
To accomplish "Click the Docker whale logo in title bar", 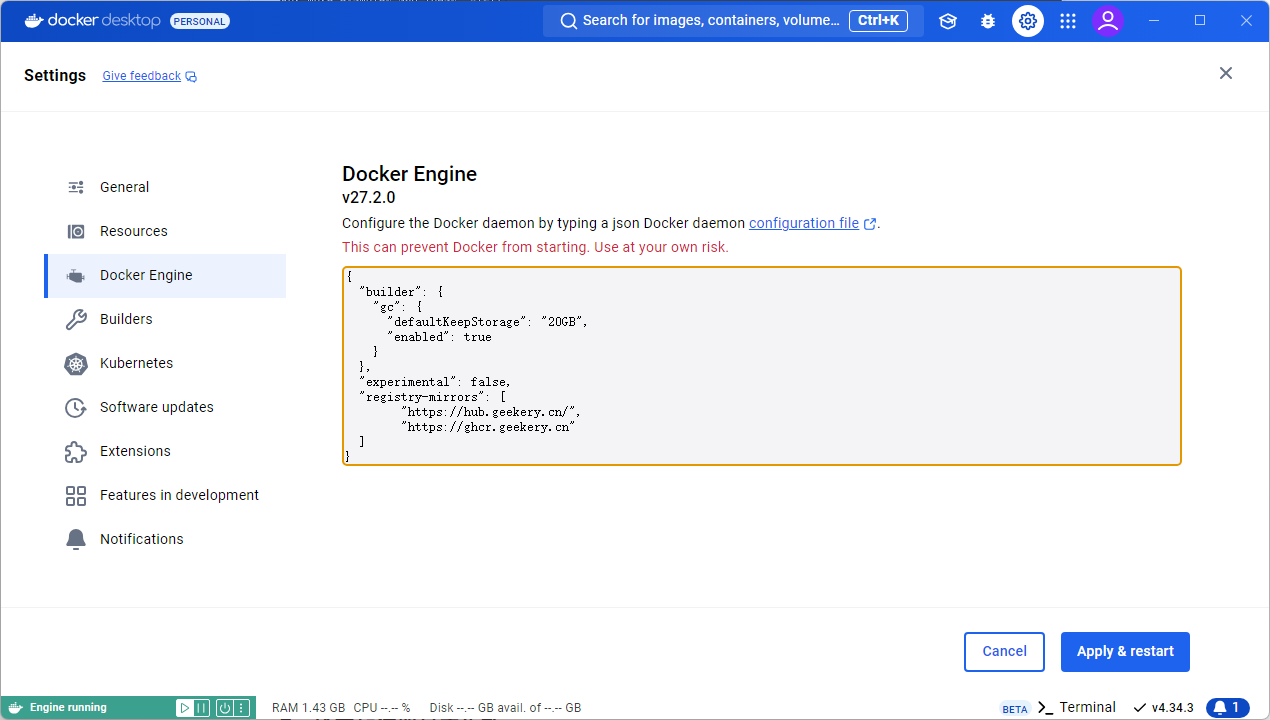I will click(x=33, y=21).
